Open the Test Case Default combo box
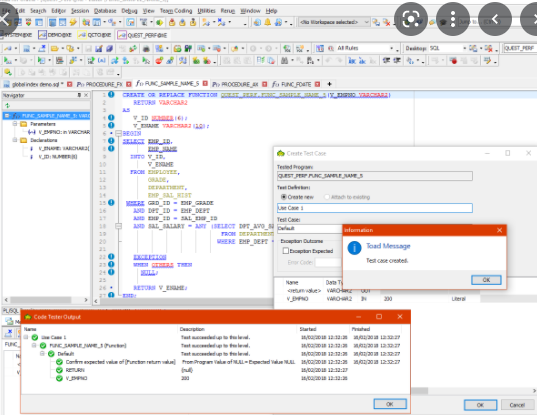537x415 pixels. pos(310,228)
